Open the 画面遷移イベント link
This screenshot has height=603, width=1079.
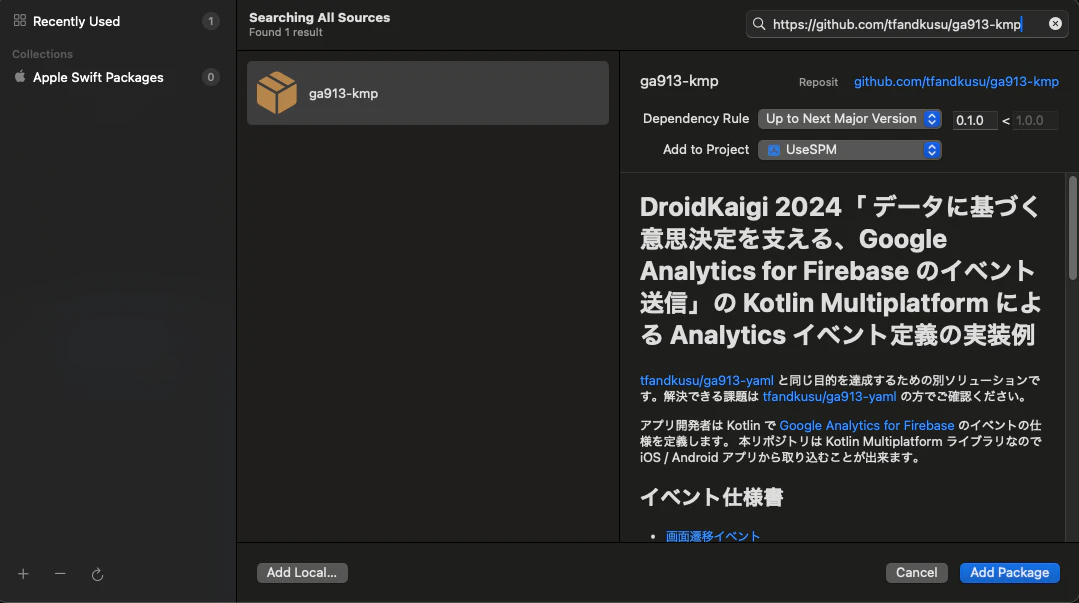click(712, 536)
